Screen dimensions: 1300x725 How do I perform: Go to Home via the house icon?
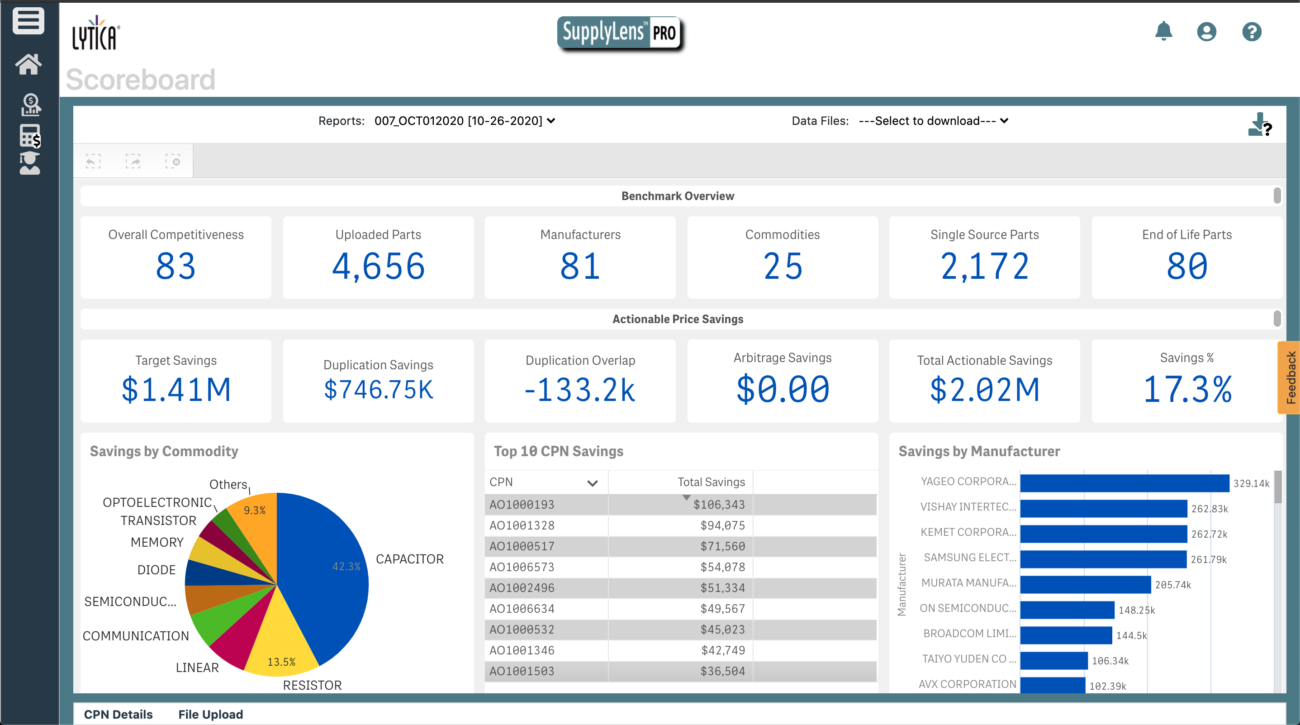point(28,65)
